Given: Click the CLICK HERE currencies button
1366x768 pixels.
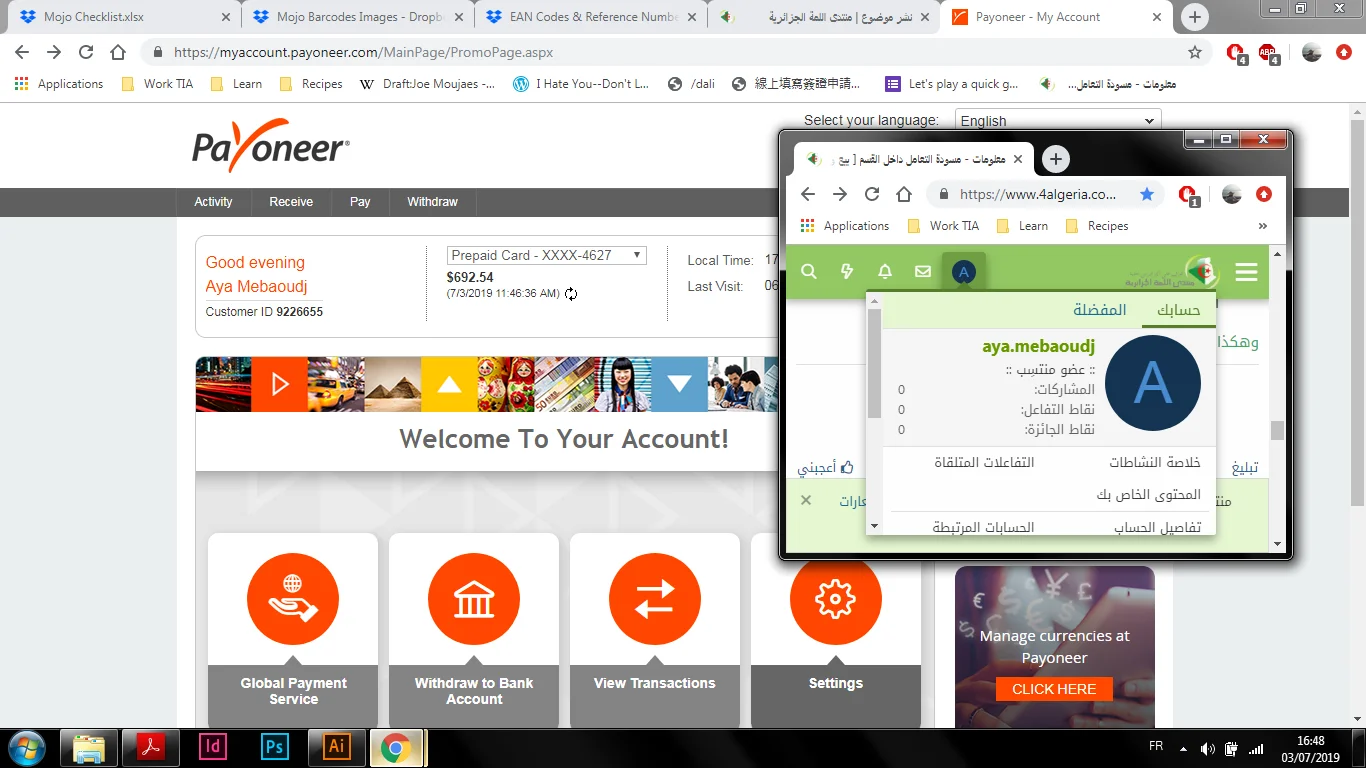Looking at the screenshot, I should tap(1054, 689).
